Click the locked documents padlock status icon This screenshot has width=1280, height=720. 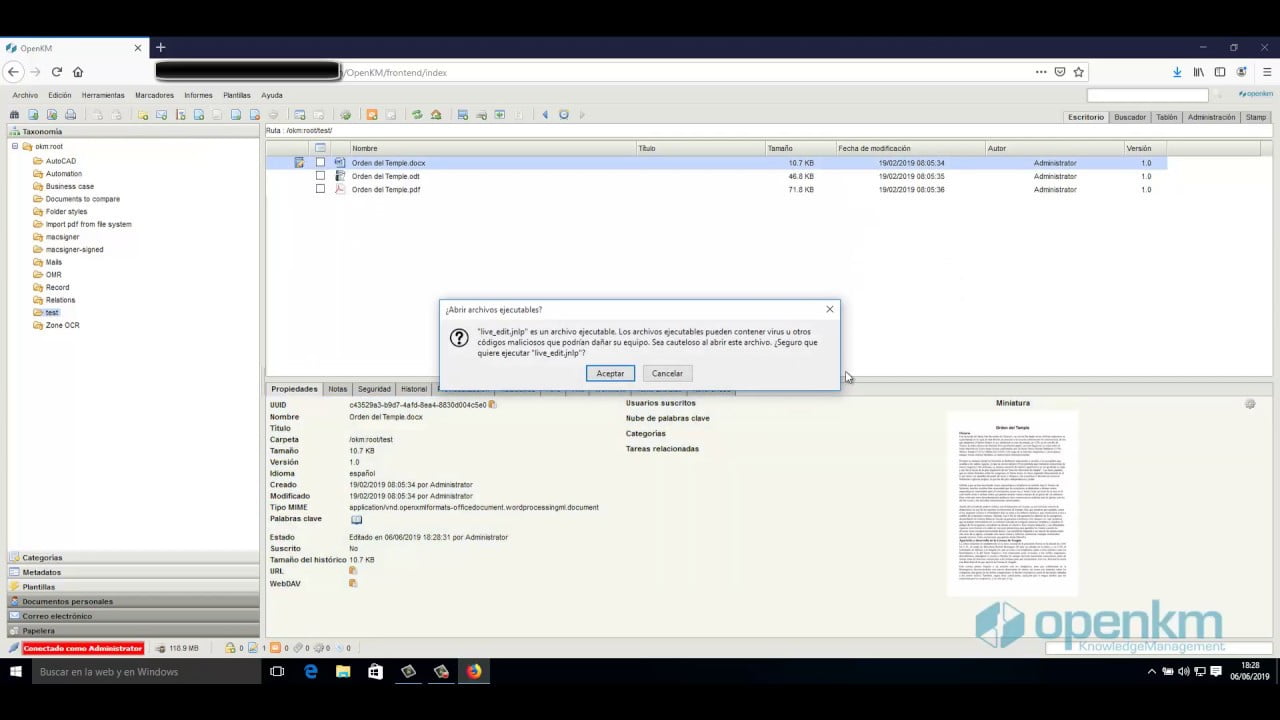coord(230,648)
